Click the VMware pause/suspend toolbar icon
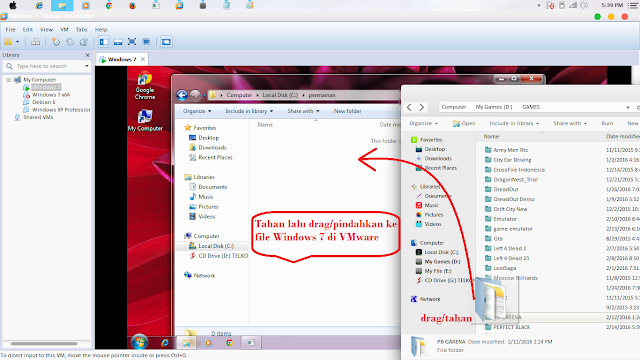The width and height of the screenshot is (640, 360). click(x=8, y=42)
